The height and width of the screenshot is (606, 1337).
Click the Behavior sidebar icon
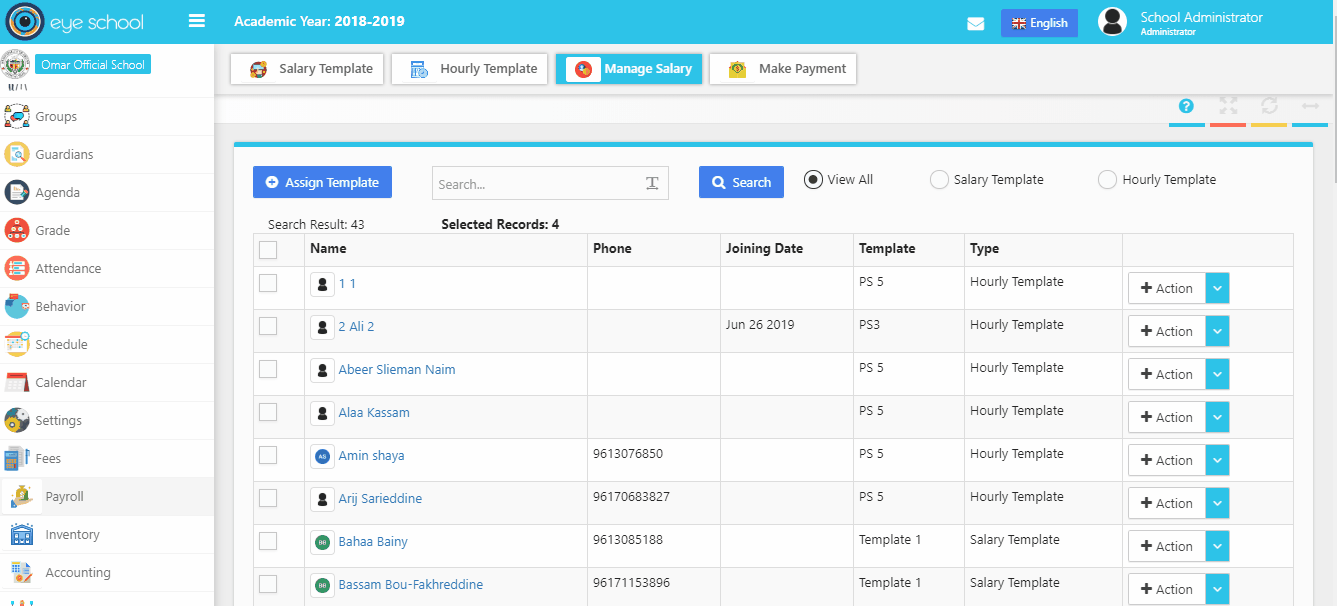point(16,306)
